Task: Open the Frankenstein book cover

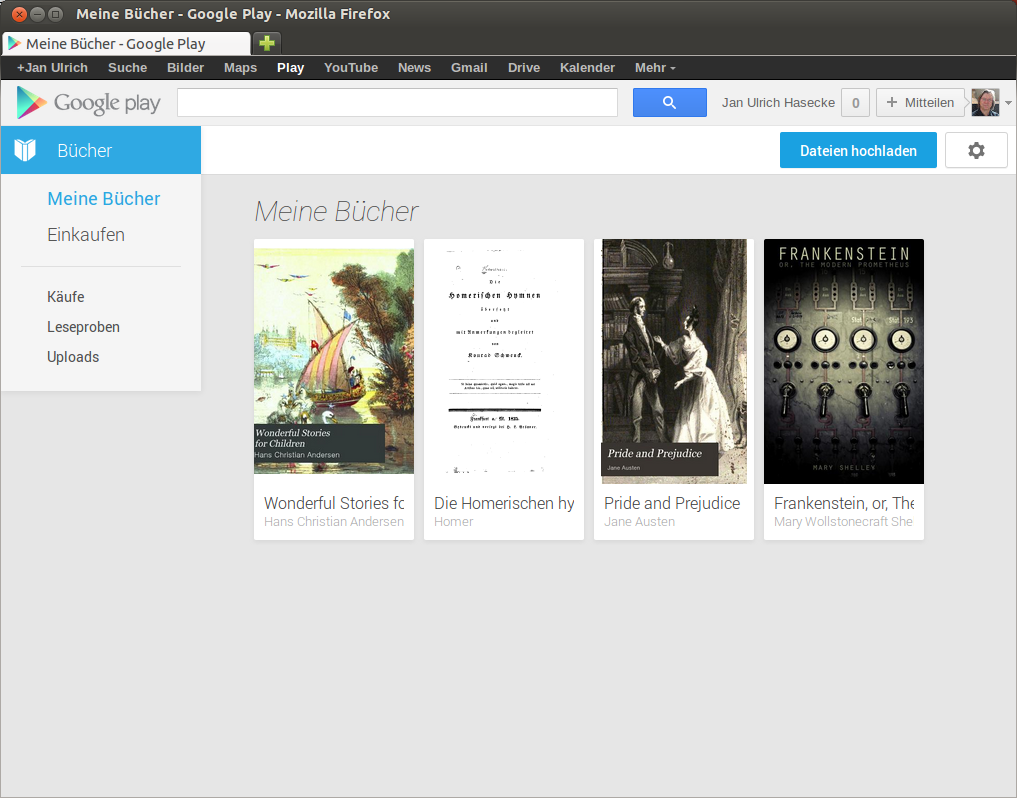Action: pyautogui.click(x=844, y=361)
